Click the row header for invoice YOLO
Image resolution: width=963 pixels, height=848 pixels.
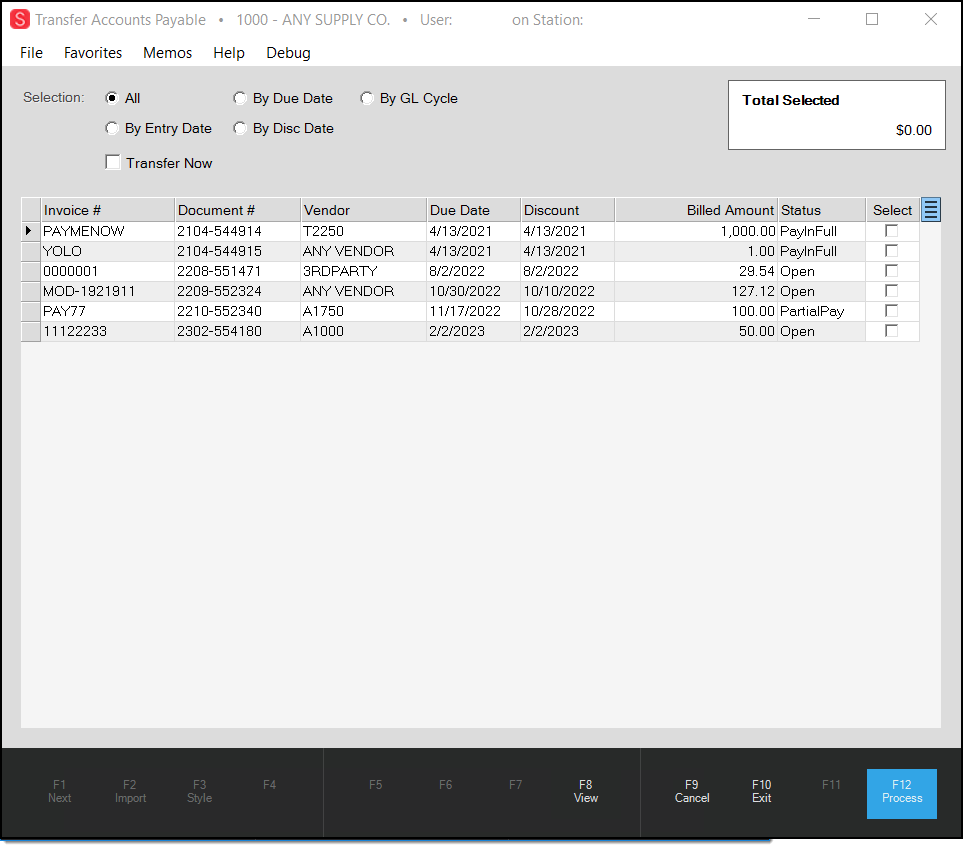coord(31,251)
